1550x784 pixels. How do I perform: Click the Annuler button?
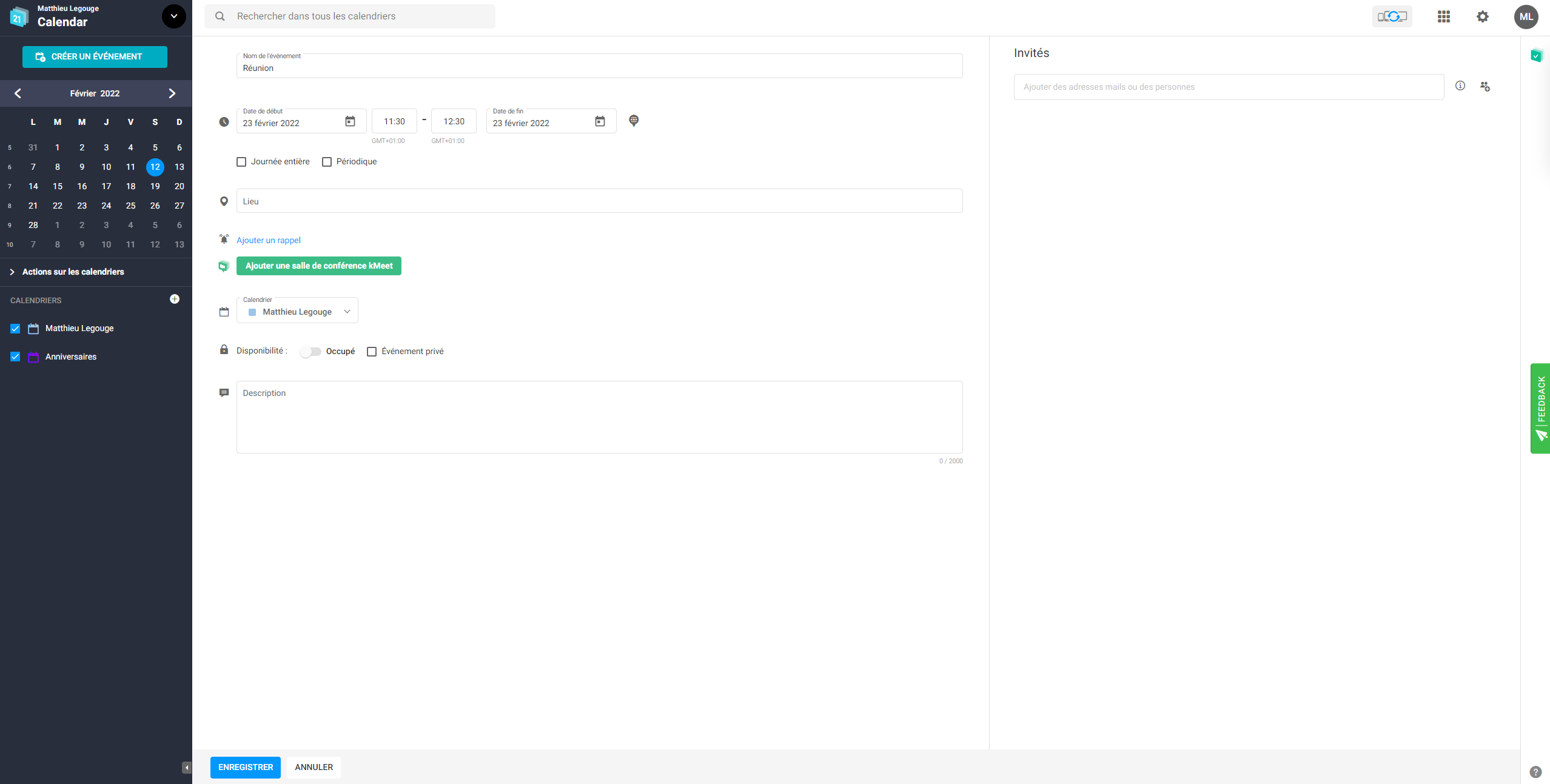(314, 767)
